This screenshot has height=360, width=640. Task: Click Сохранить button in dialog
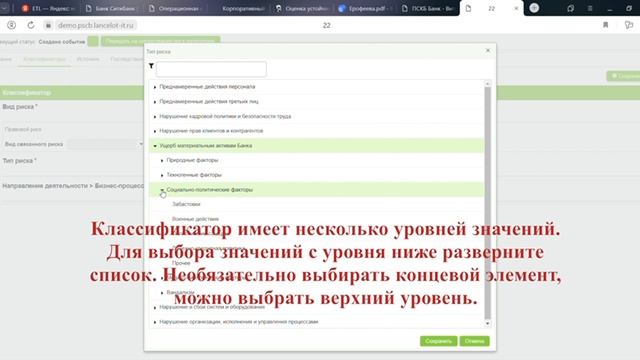tap(438, 341)
